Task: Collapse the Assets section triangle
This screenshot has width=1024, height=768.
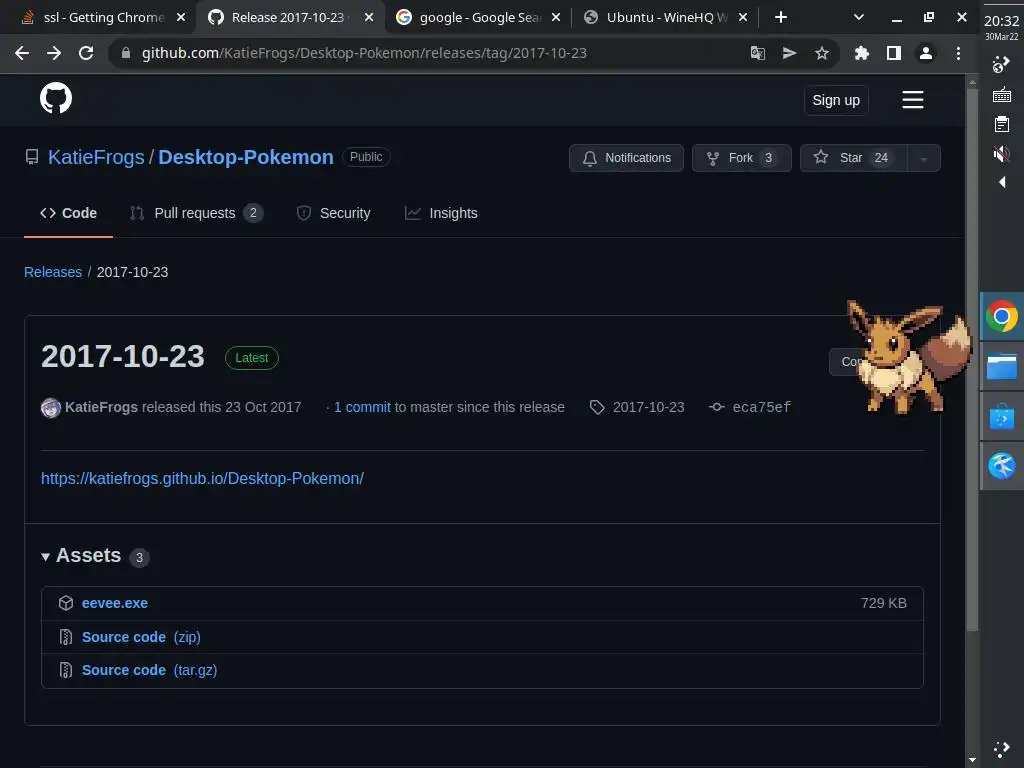Action: coord(45,557)
